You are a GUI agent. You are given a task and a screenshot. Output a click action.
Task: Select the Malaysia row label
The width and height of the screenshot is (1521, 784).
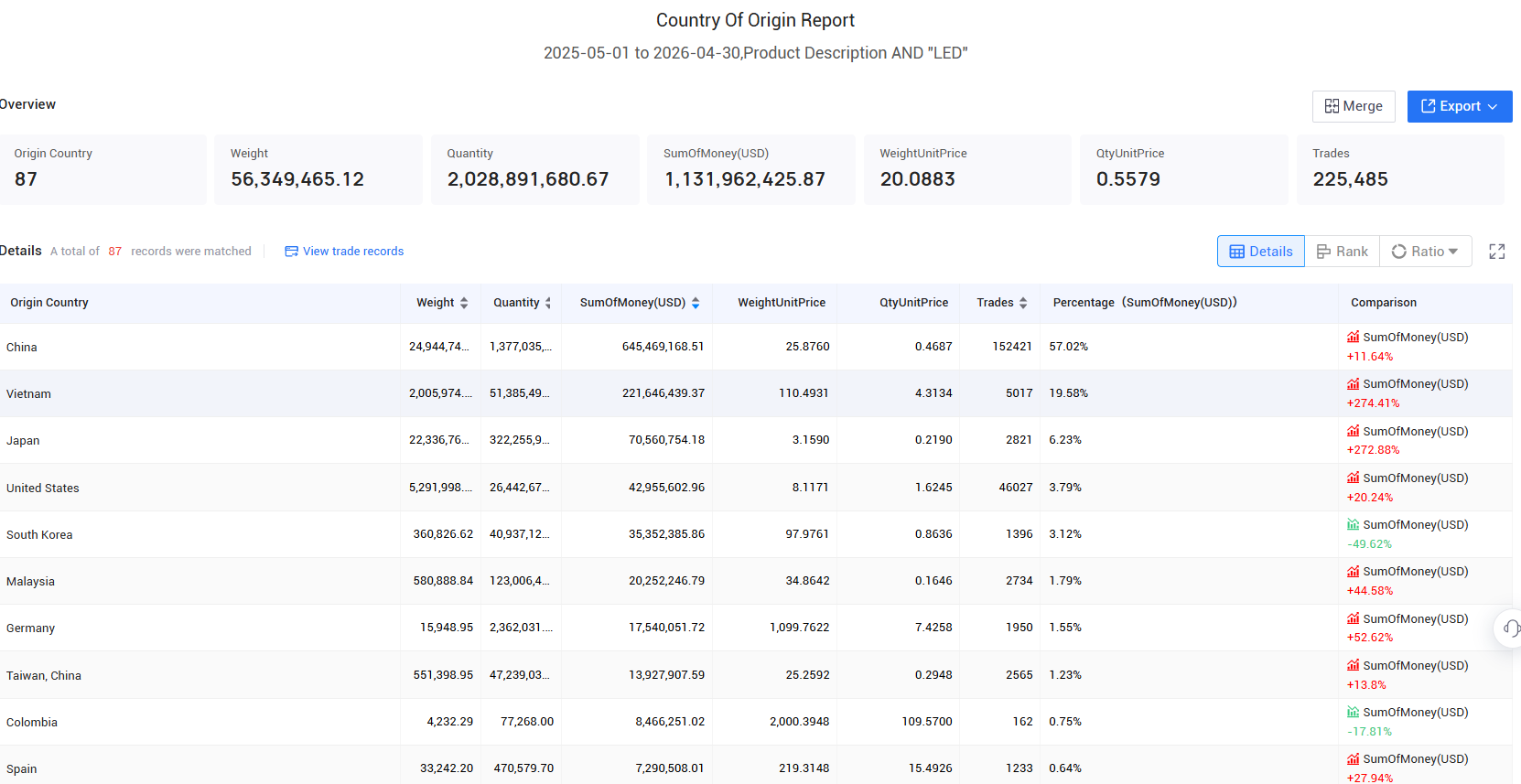click(x=30, y=582)
